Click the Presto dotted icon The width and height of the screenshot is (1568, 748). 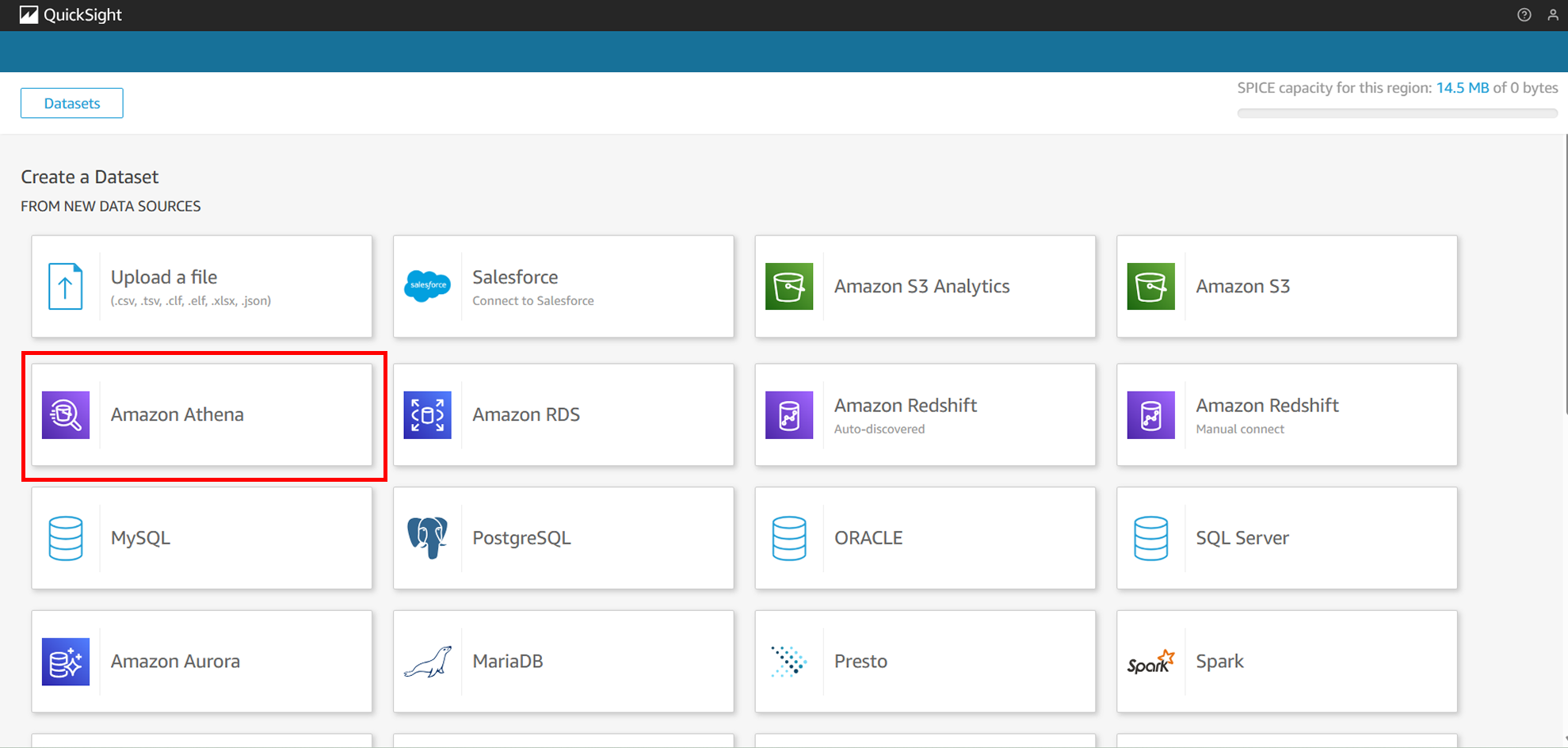[788, 662]
